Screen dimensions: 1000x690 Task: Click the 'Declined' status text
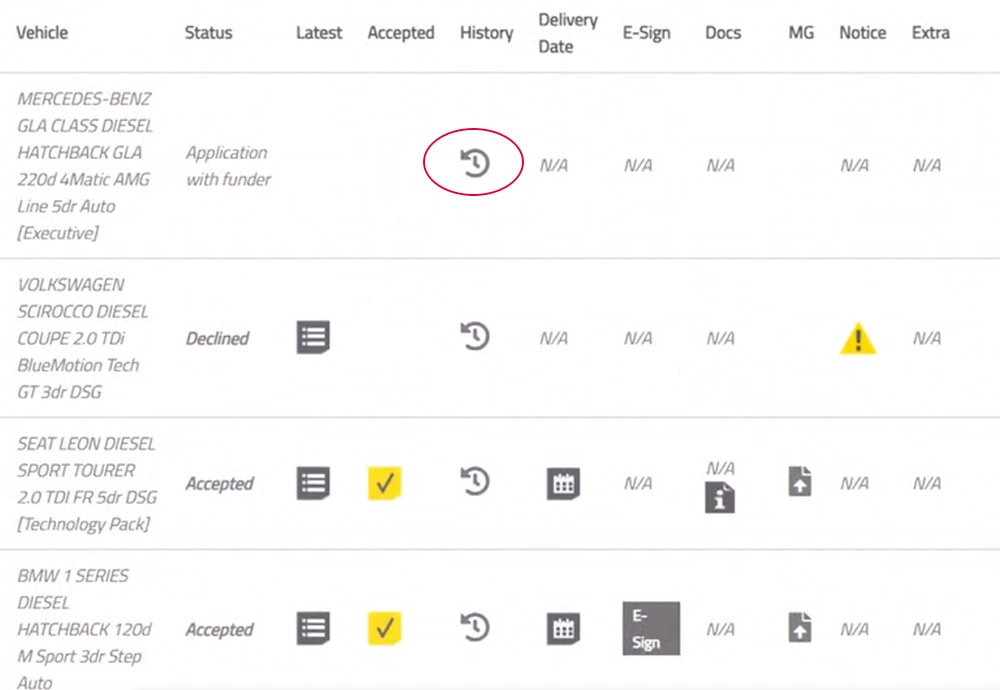[217, 338]
